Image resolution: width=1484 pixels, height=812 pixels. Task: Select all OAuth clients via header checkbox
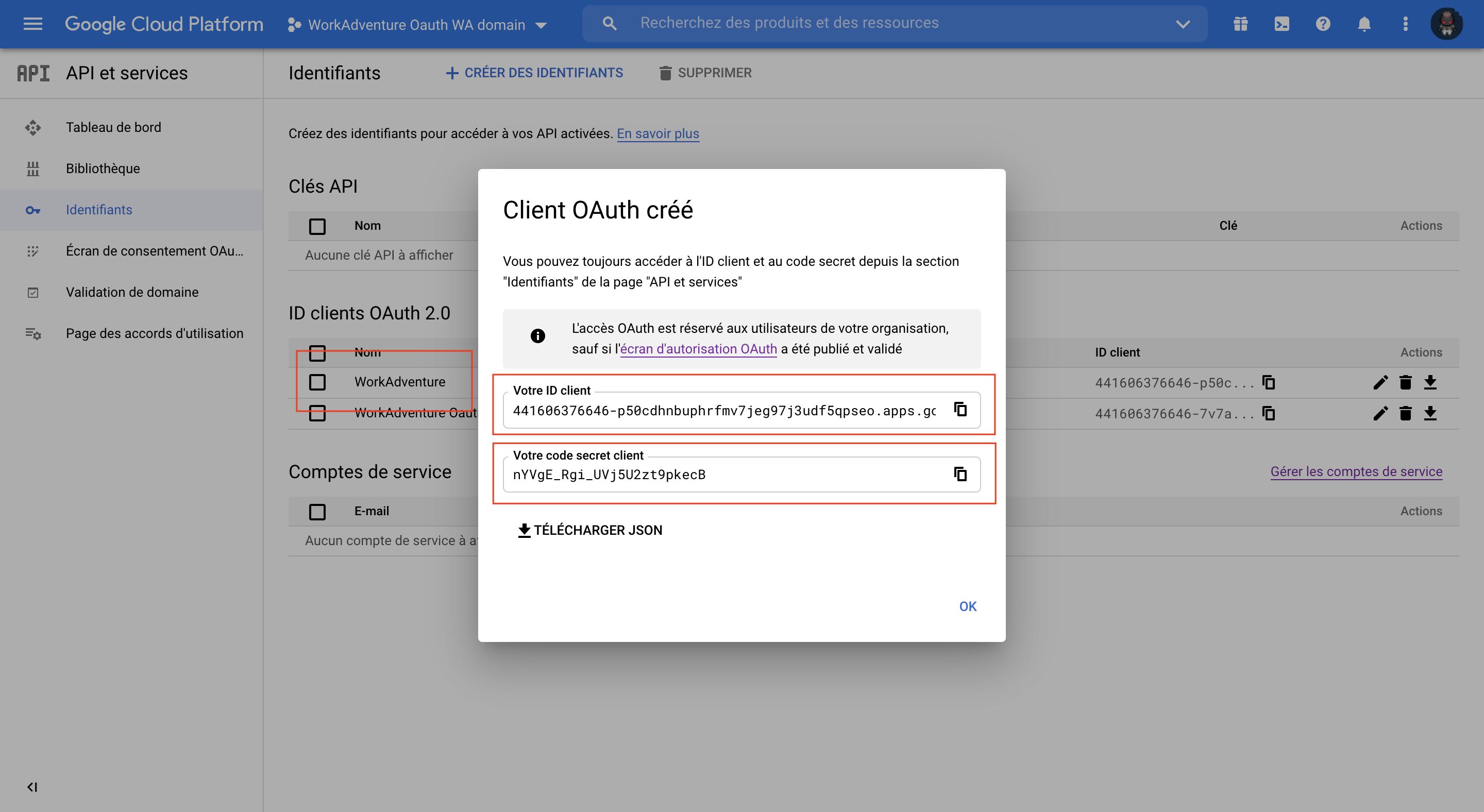coord(317,353)
